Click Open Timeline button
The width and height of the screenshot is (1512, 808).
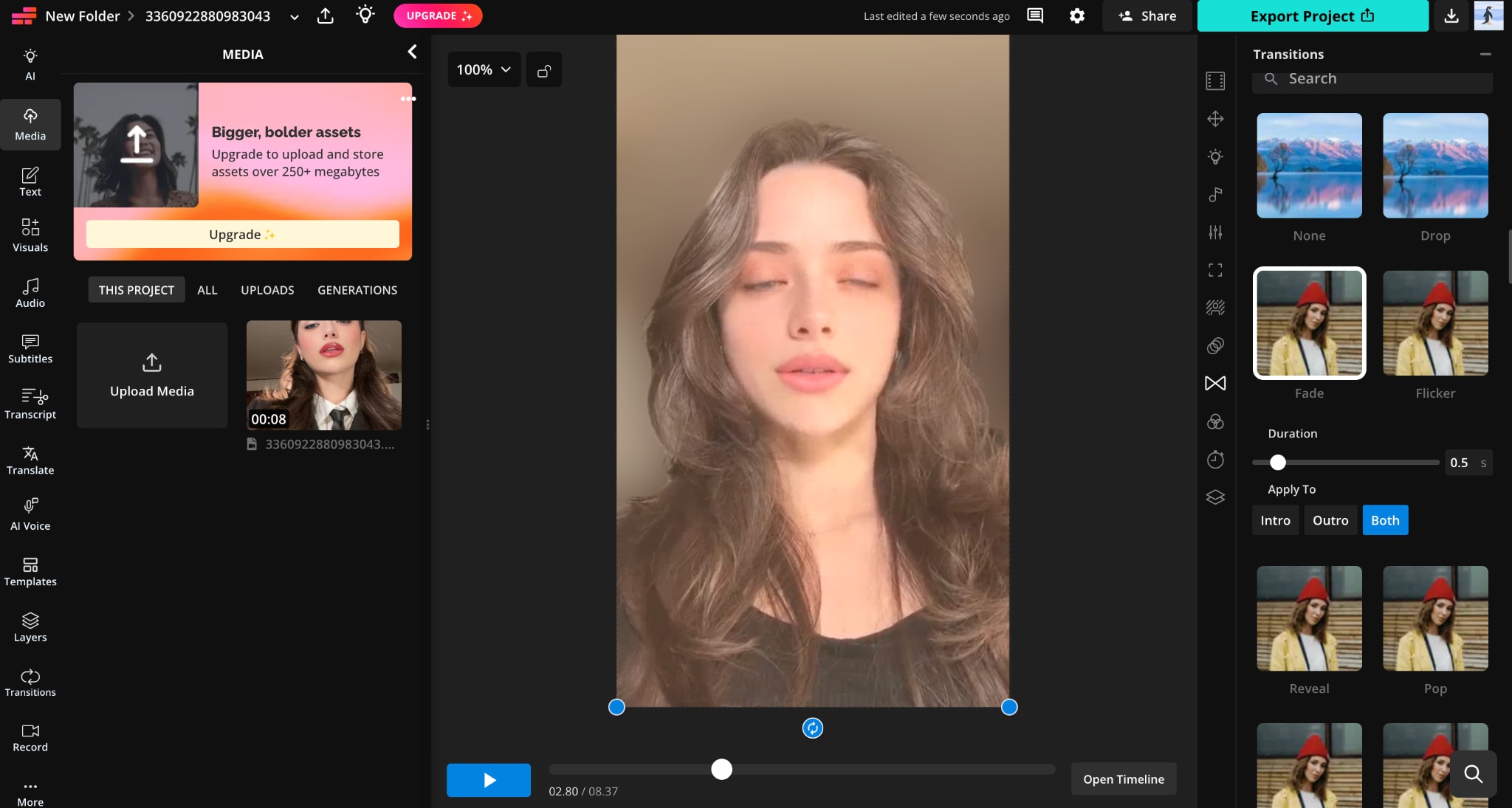(x=1123, y=779)
